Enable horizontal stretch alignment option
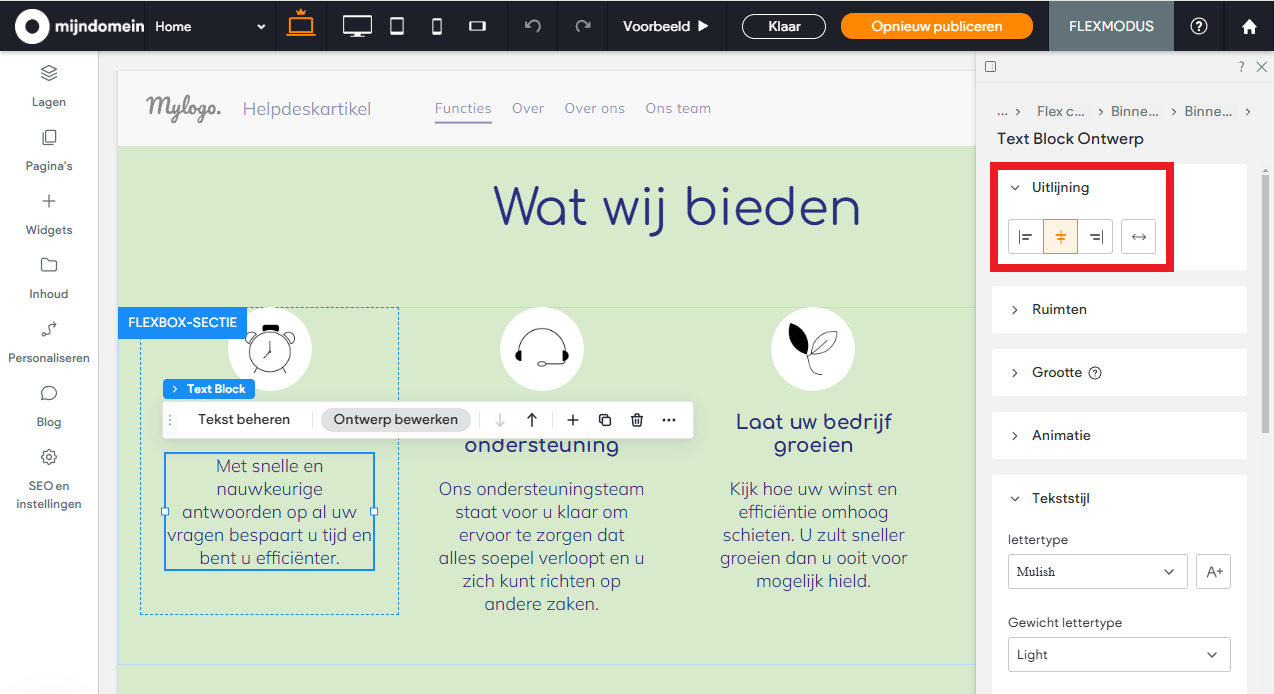Viewport: 1274px width, 694px height. tap(1138, 236)
